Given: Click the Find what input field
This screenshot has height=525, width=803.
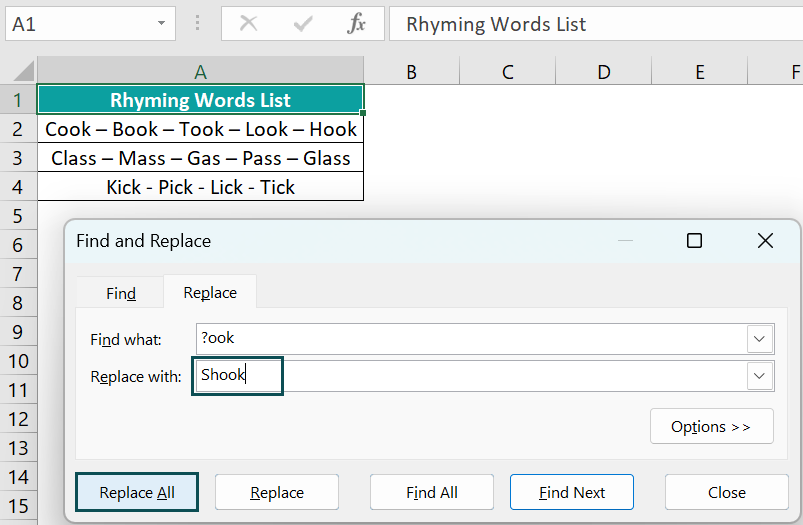Looking at the screenshot, I should [x=471, y=339].
